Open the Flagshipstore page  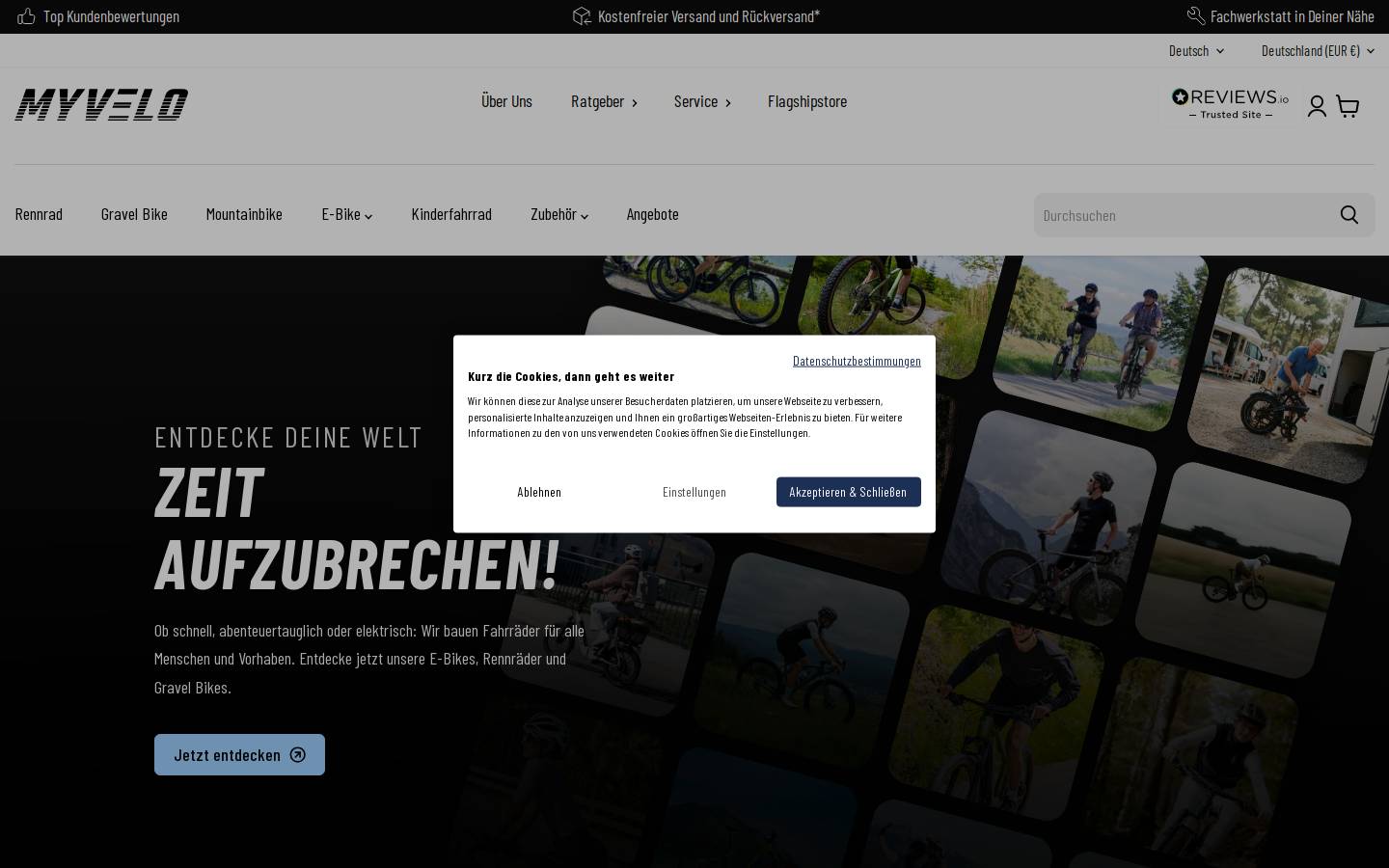coord(807,101)
